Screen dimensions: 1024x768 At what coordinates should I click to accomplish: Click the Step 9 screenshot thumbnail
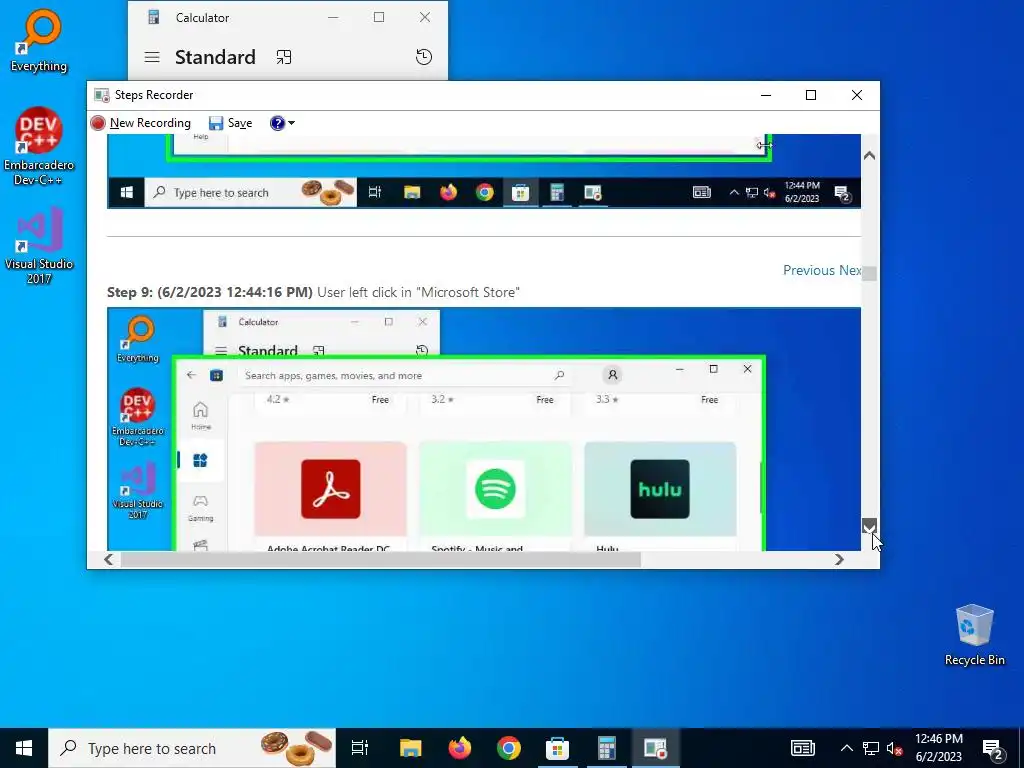coord(484,429)
